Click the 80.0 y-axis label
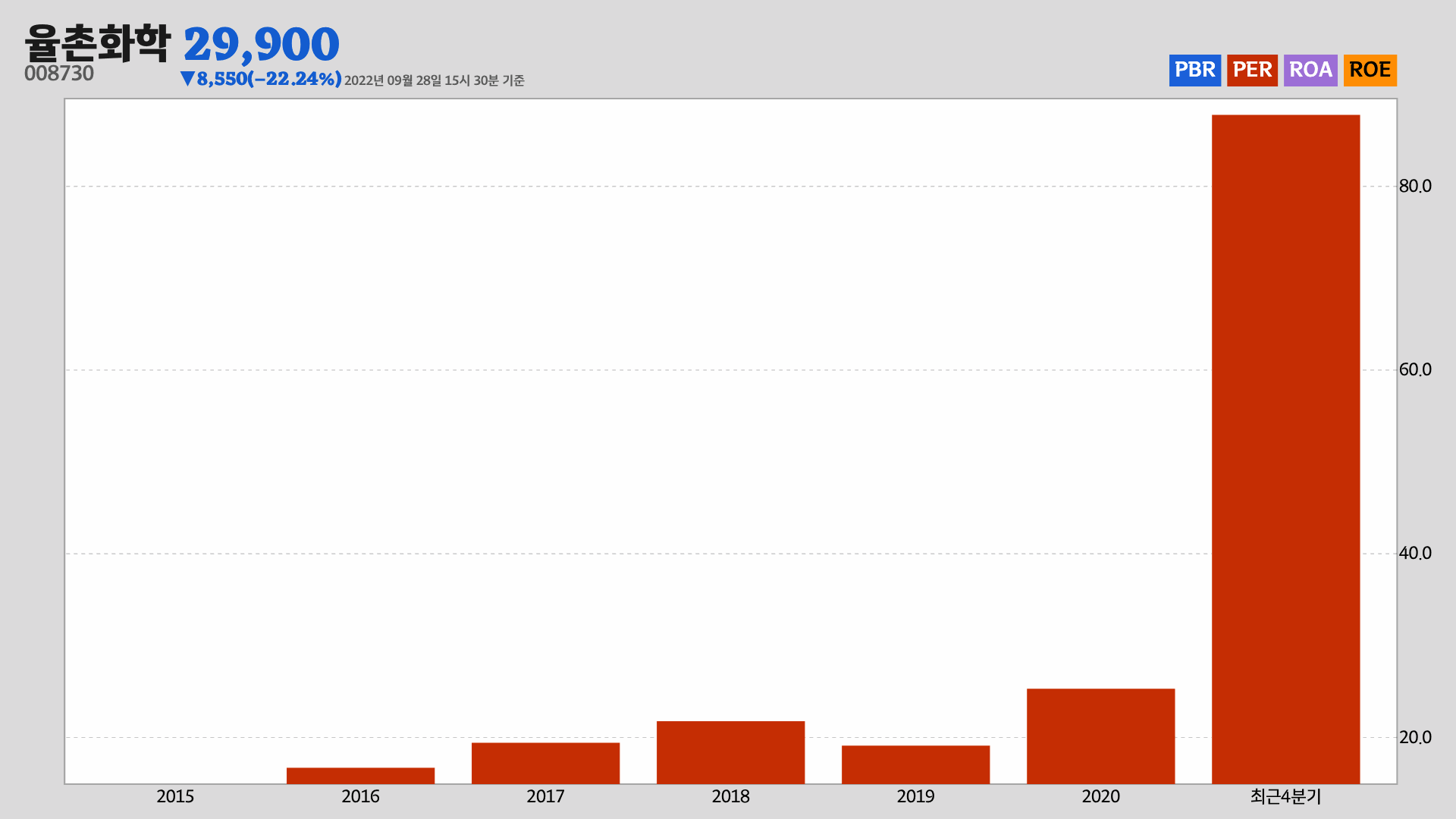This screenshot has height=819, width=1456. pos(1415,186)
